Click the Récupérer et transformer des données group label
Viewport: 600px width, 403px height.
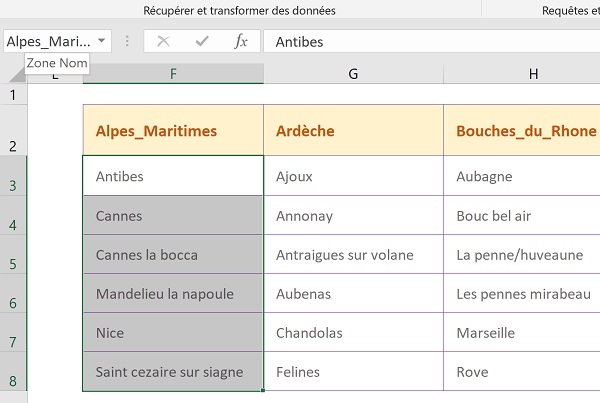tap(240, 10)
